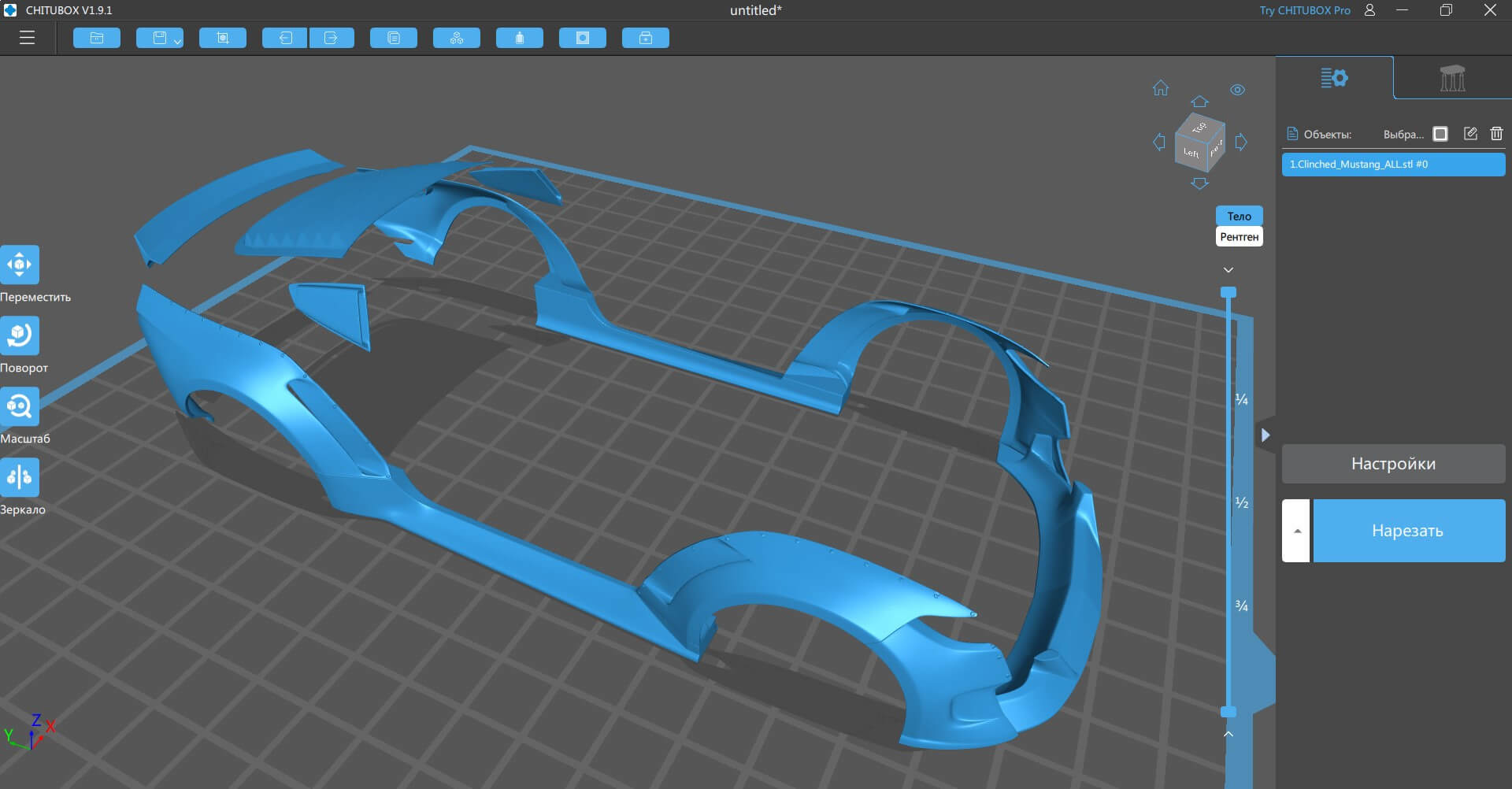Select the Переместить (Move) tool
This screenshot has height=789, width=1512.
(x=20, y=265)
